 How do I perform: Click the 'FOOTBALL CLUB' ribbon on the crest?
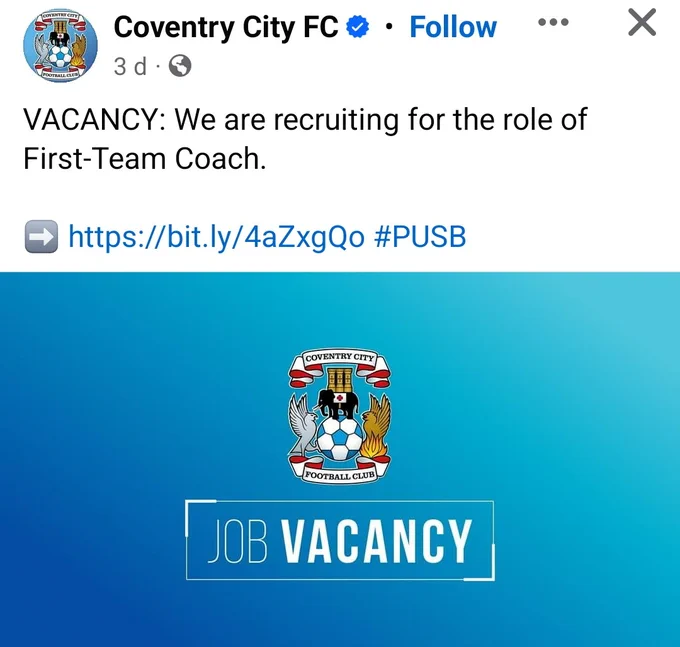(x=340, y=474)
